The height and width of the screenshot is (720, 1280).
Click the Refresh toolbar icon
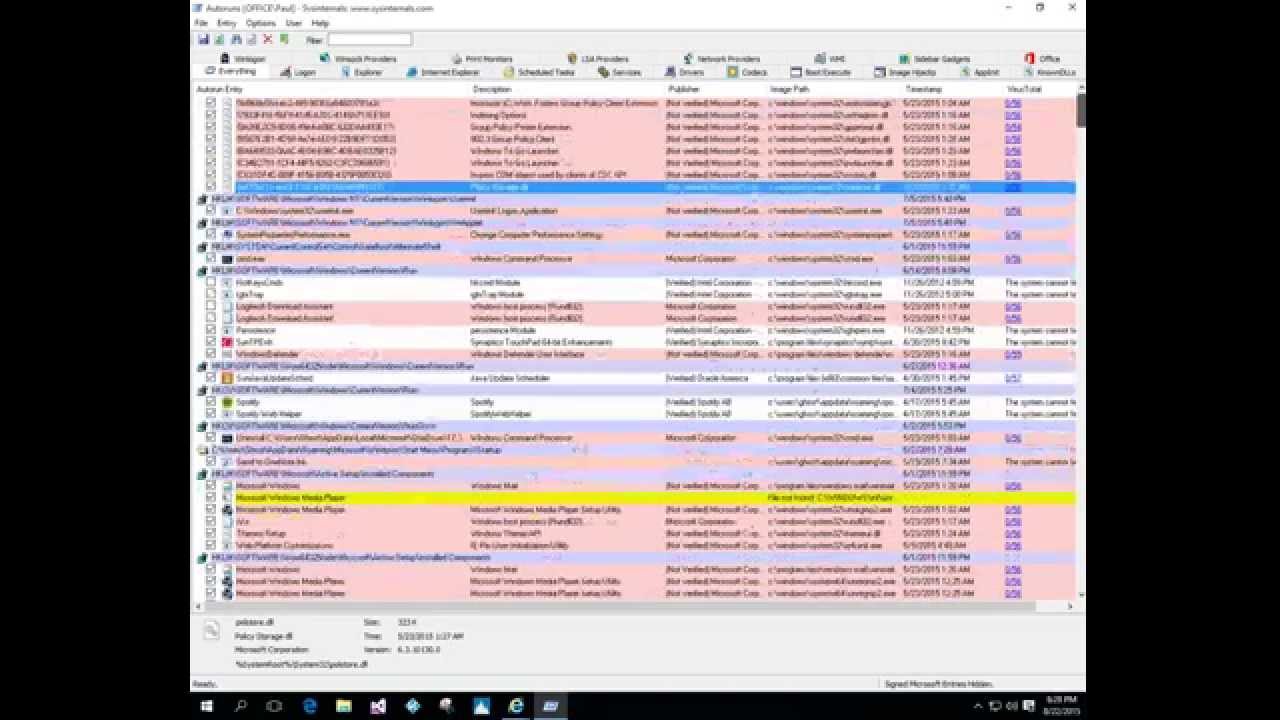coord(219,39)
